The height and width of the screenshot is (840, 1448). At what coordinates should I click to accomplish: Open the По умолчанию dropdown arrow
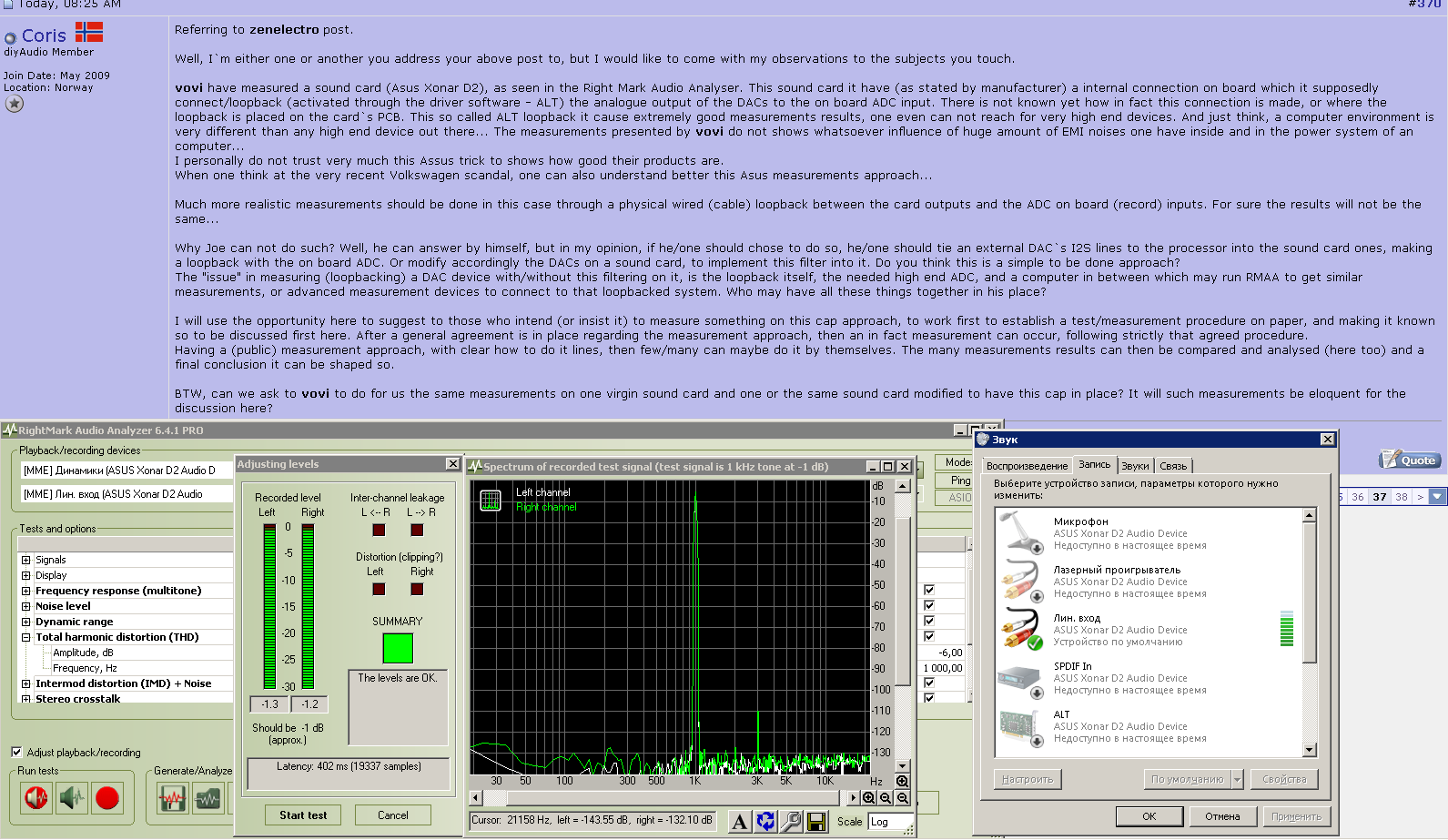1237,779
